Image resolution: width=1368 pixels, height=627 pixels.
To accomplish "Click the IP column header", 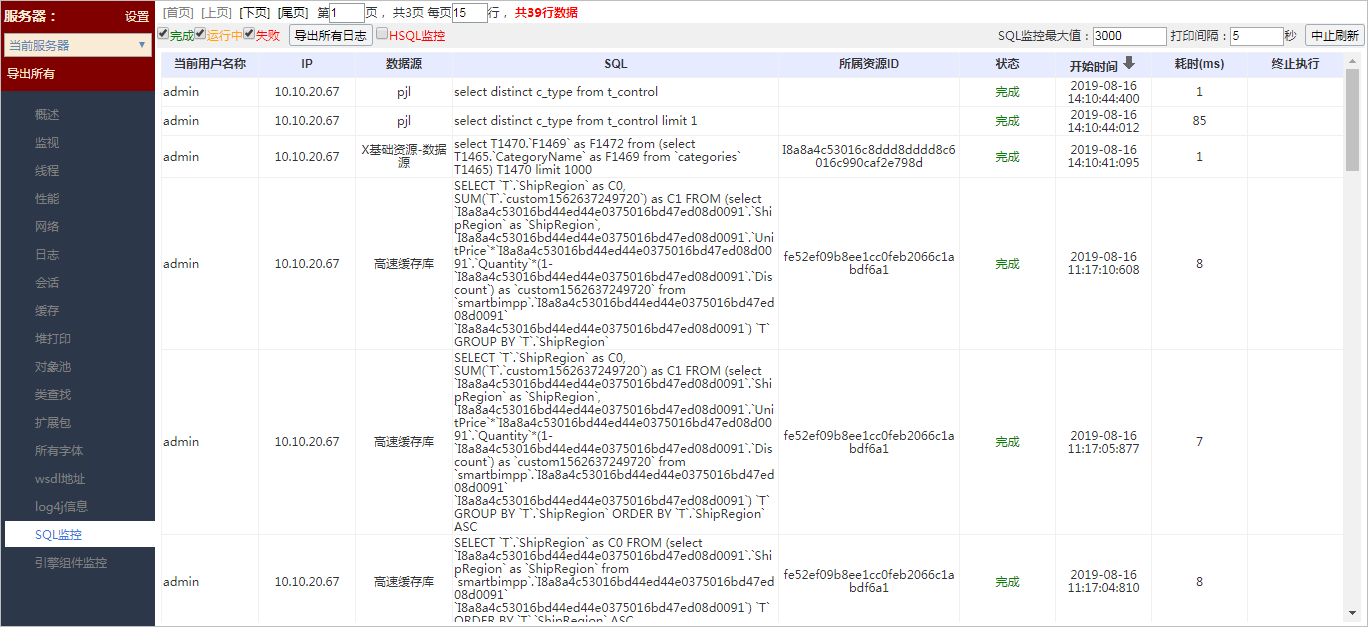I will tap(307, 64).
